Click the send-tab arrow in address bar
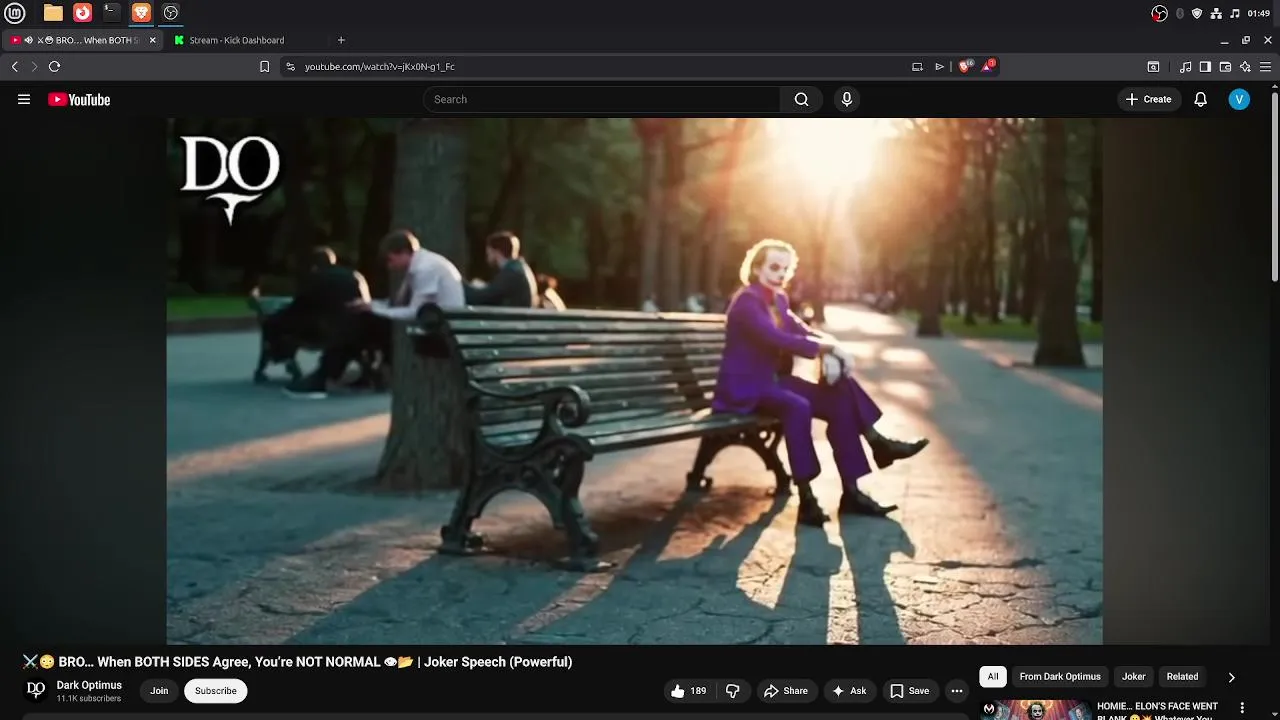Screen dimensions: 1280x720 (939, 66)
